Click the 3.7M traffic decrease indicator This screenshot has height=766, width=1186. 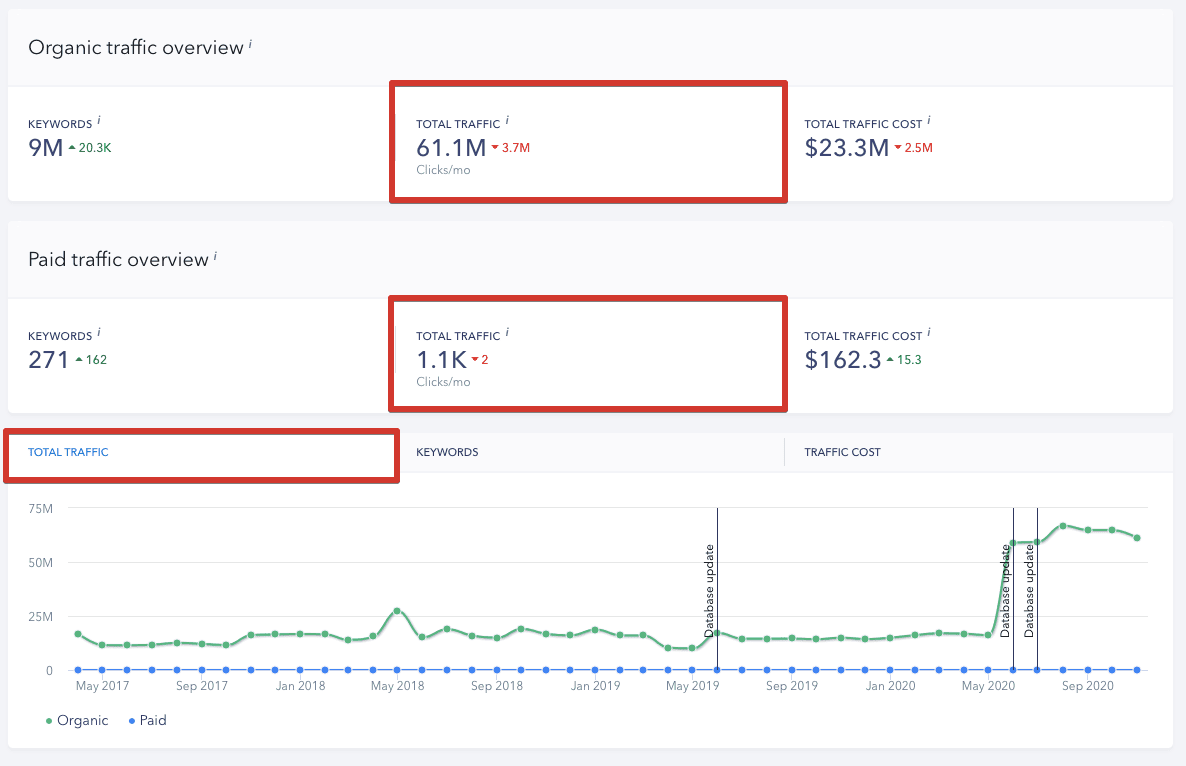(511, 148)
